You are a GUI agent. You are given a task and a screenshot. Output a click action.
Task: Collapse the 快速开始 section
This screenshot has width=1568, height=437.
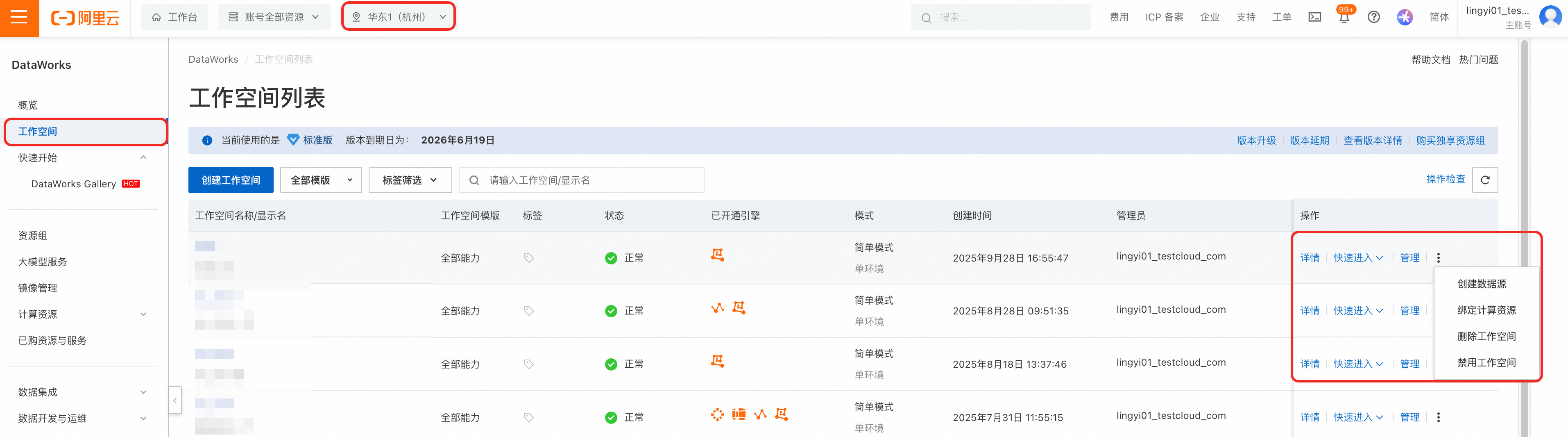pyautogui.click(x=143, y=157)
